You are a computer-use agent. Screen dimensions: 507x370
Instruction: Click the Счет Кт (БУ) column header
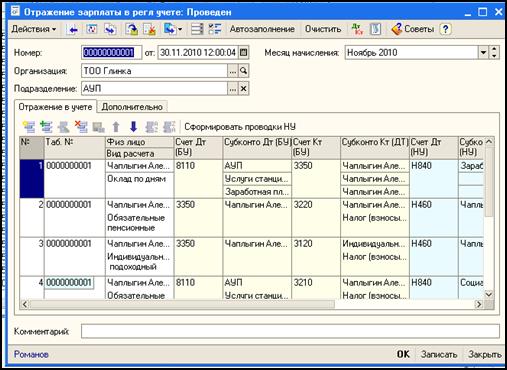316,147
